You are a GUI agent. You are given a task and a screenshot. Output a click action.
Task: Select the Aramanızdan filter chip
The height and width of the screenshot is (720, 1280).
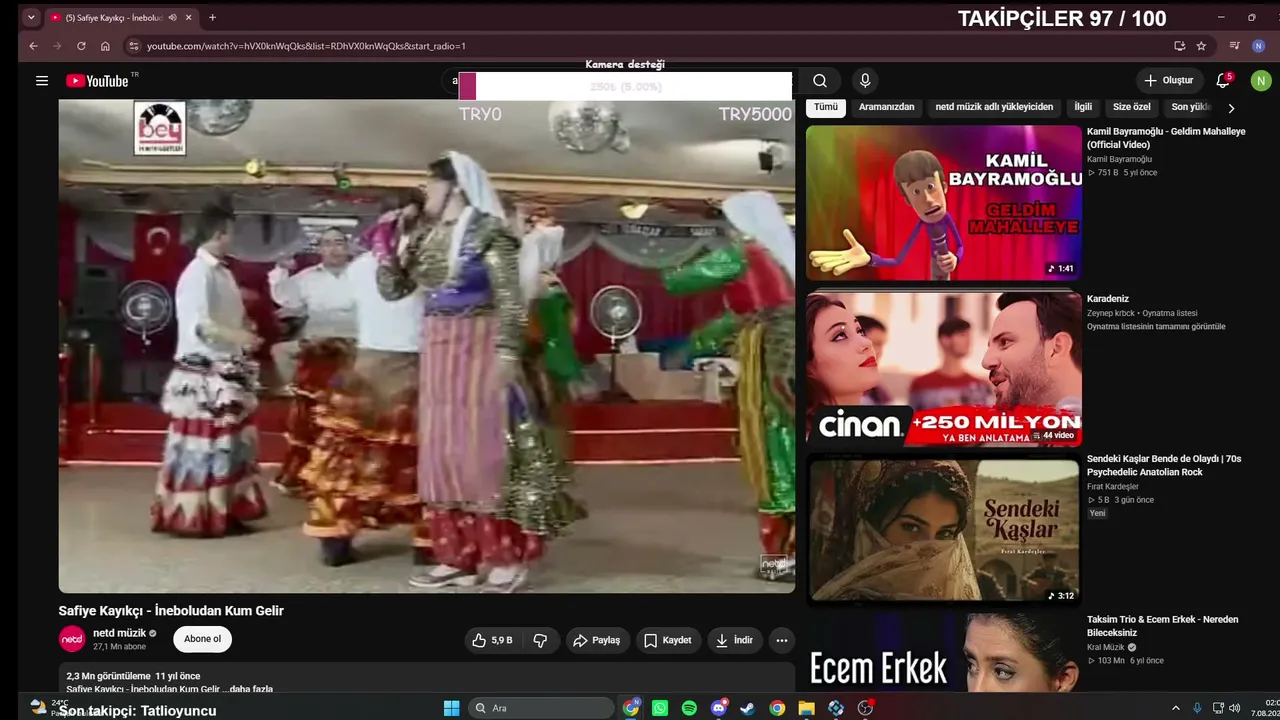point(887,107)
